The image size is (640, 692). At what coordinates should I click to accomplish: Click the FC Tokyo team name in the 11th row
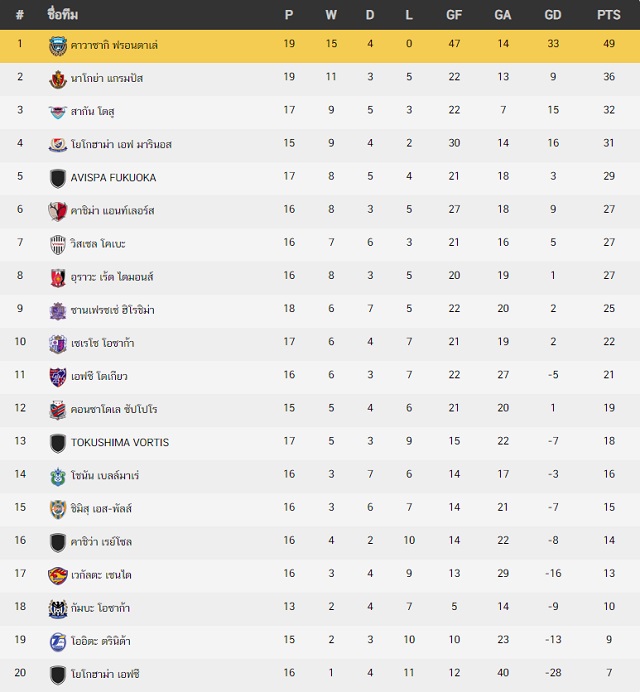pyautogui.click(x=99, y=376)
